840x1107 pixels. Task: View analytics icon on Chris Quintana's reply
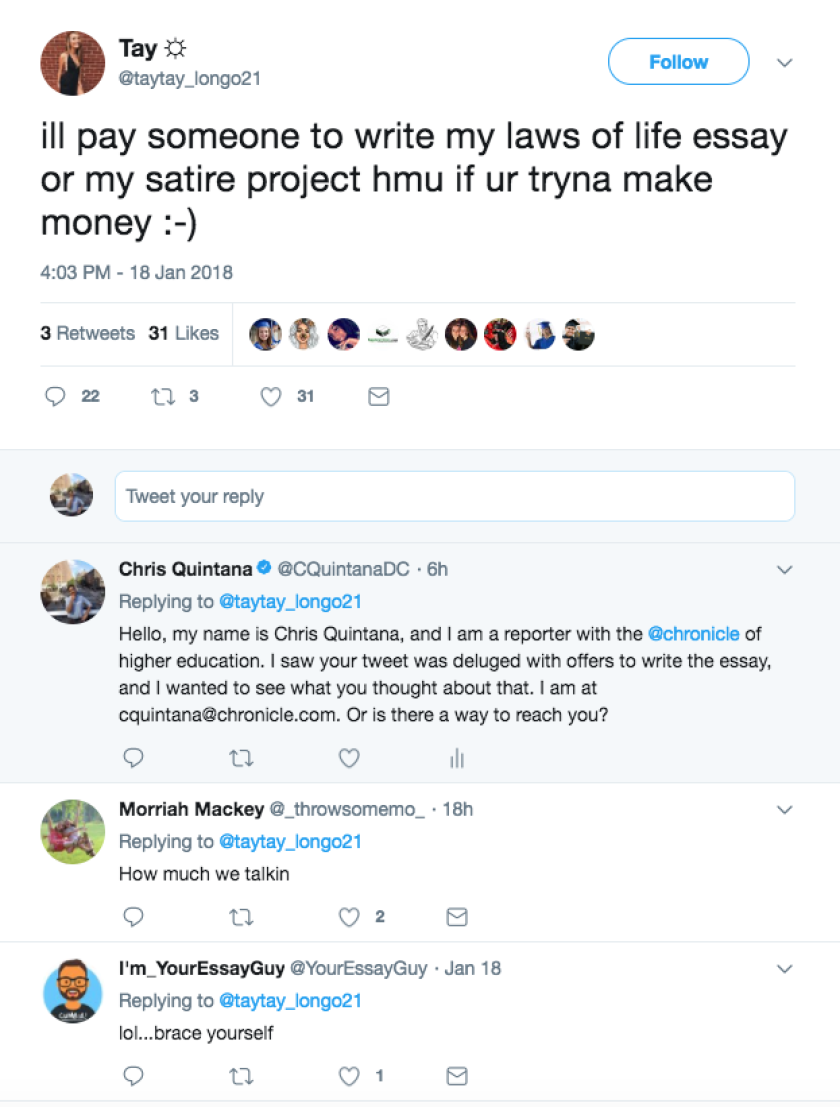[x=457, y=759]
